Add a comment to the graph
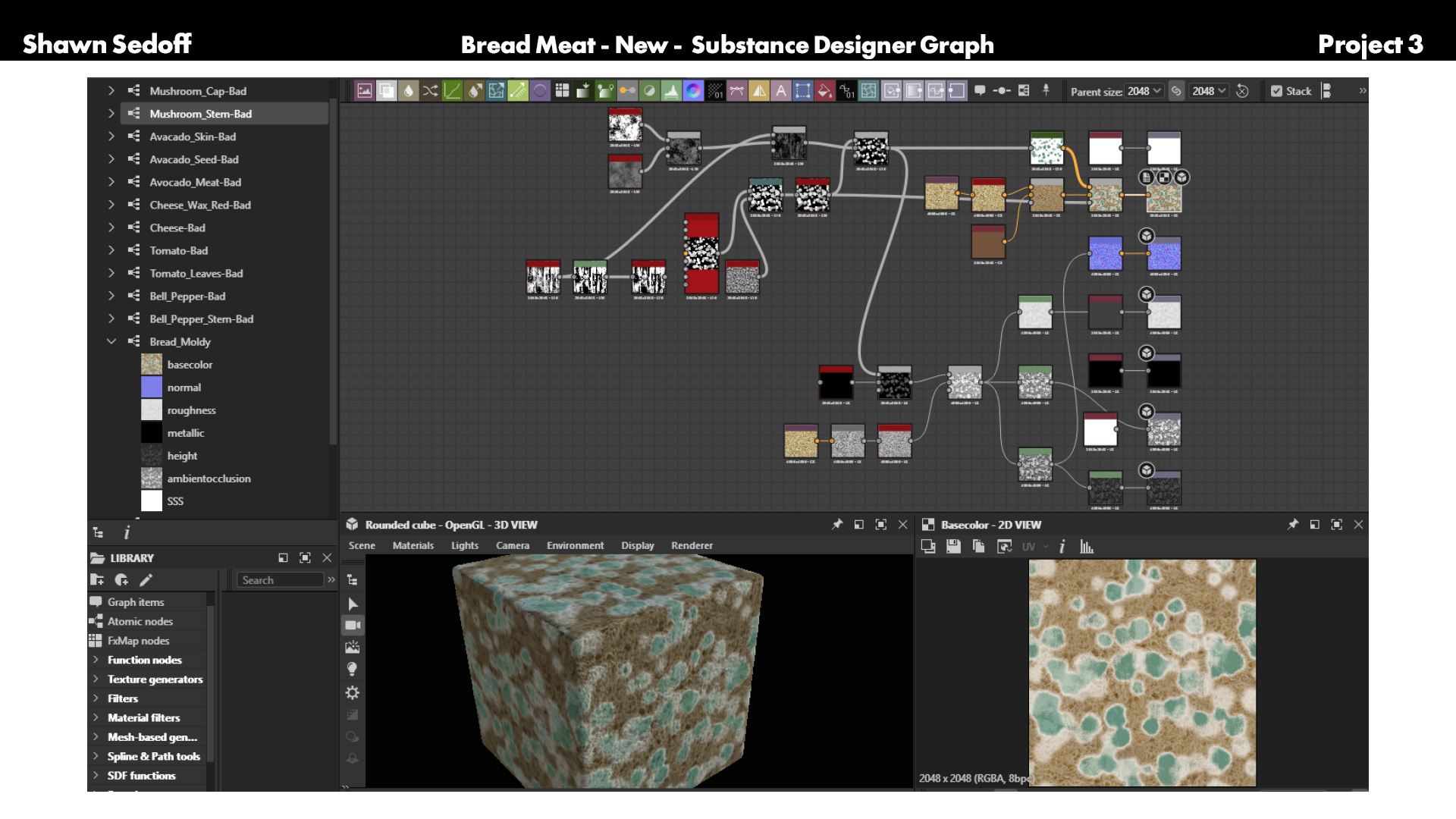 tap(980, 90)
